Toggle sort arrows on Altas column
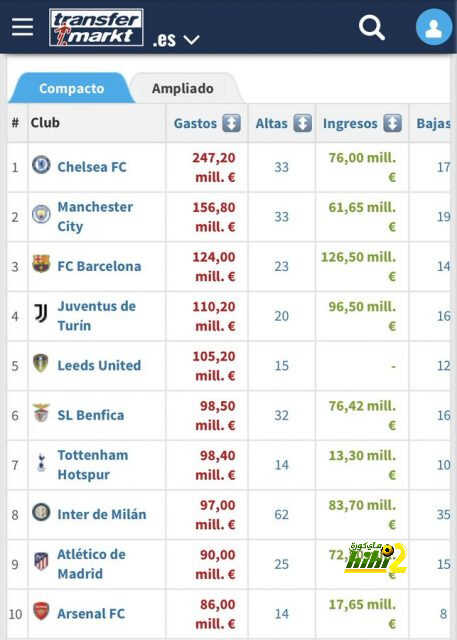The height and width of the screenshot is (640, 457). 302,123
